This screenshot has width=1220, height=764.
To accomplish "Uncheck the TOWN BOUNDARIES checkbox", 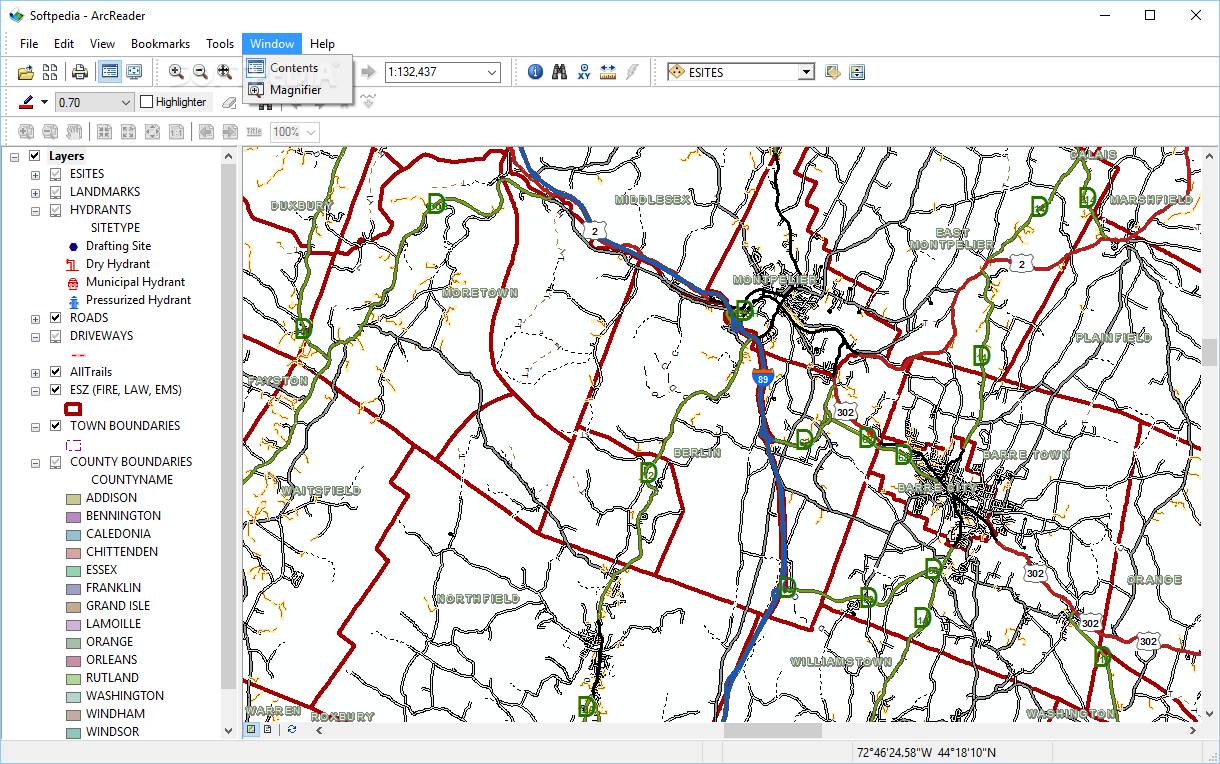I will (x=56, y=426).
